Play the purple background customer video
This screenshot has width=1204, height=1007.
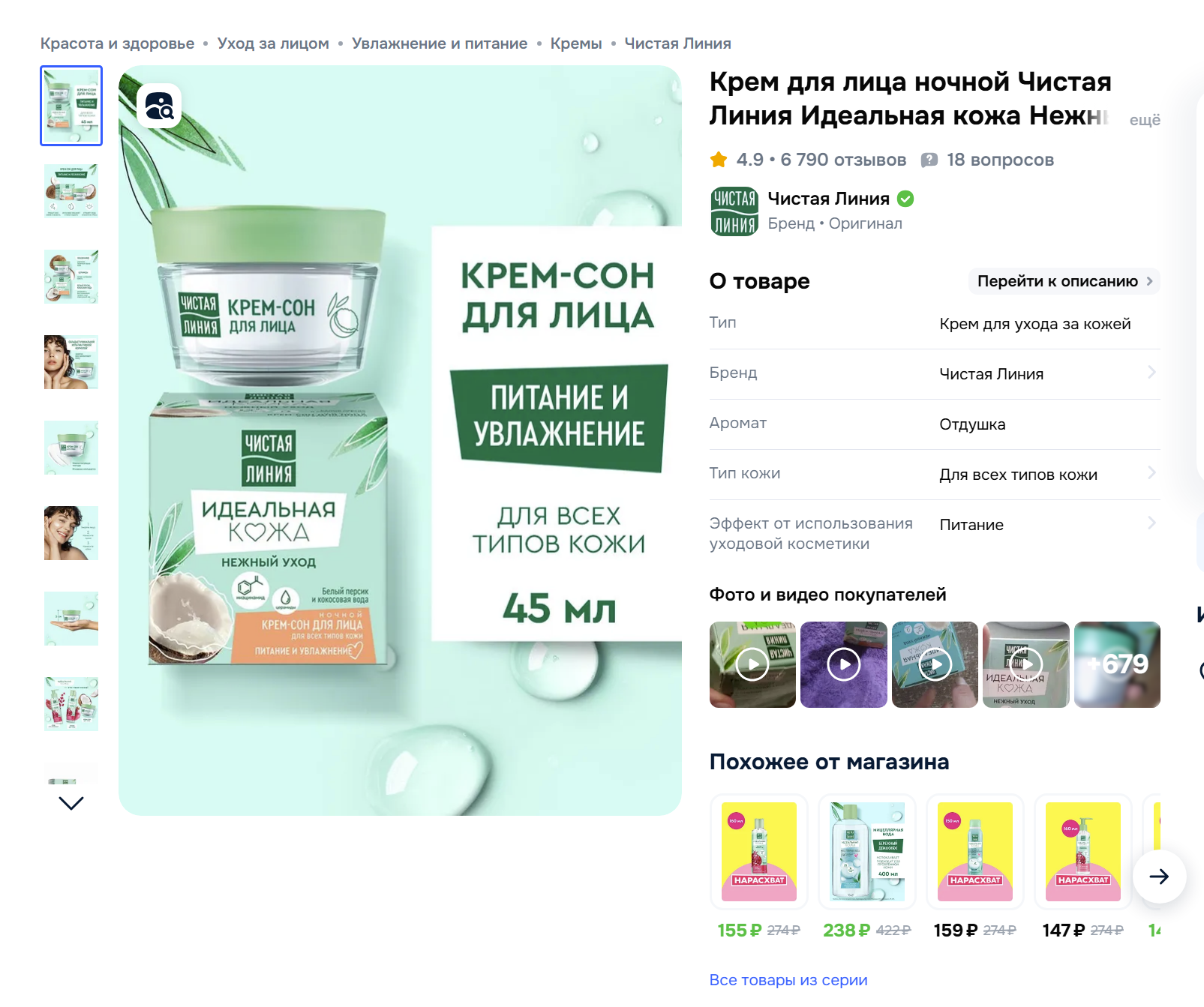(x=844, y=664)
